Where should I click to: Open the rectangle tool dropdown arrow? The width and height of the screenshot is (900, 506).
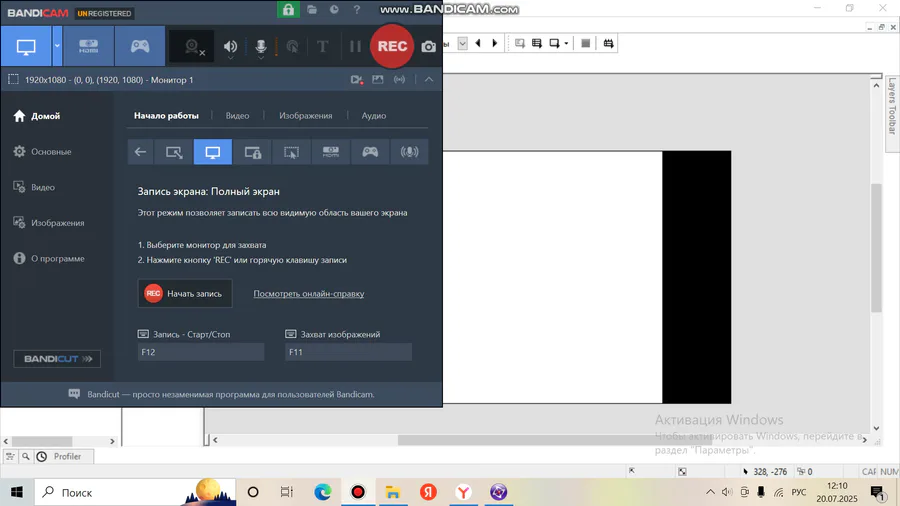pos(566,44)
